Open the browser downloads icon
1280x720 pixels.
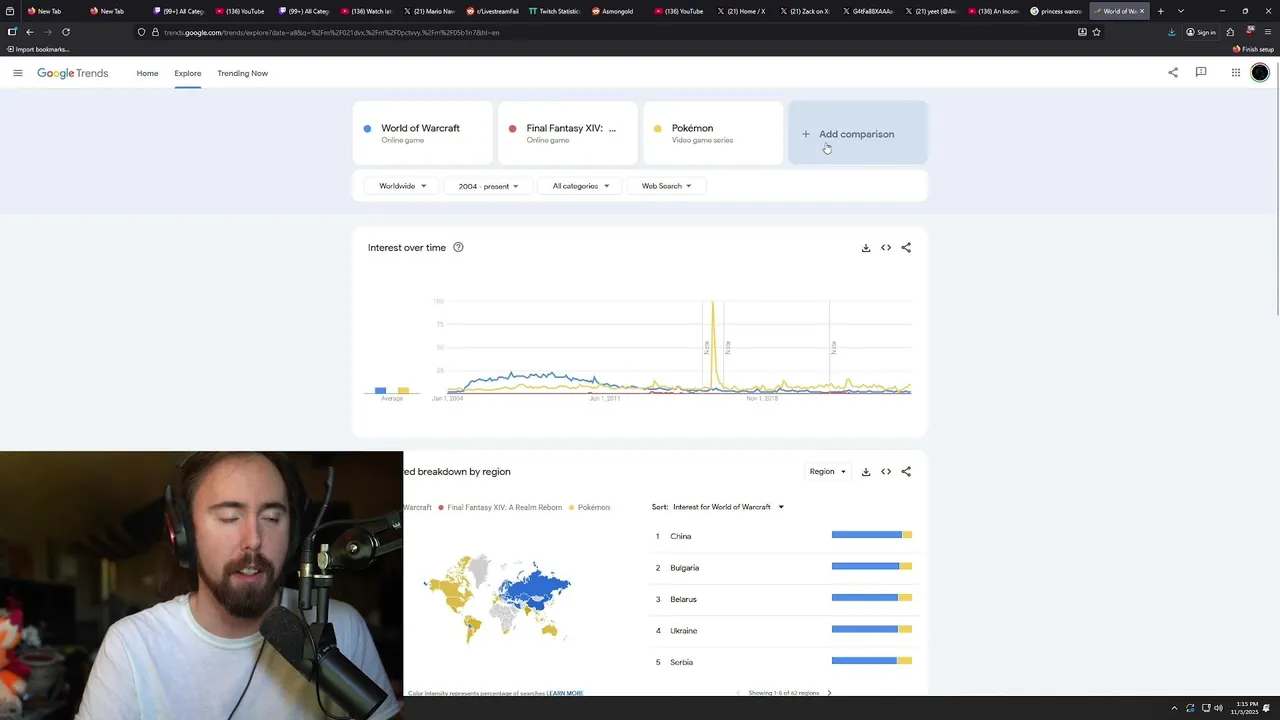[x=1172, y=32]
